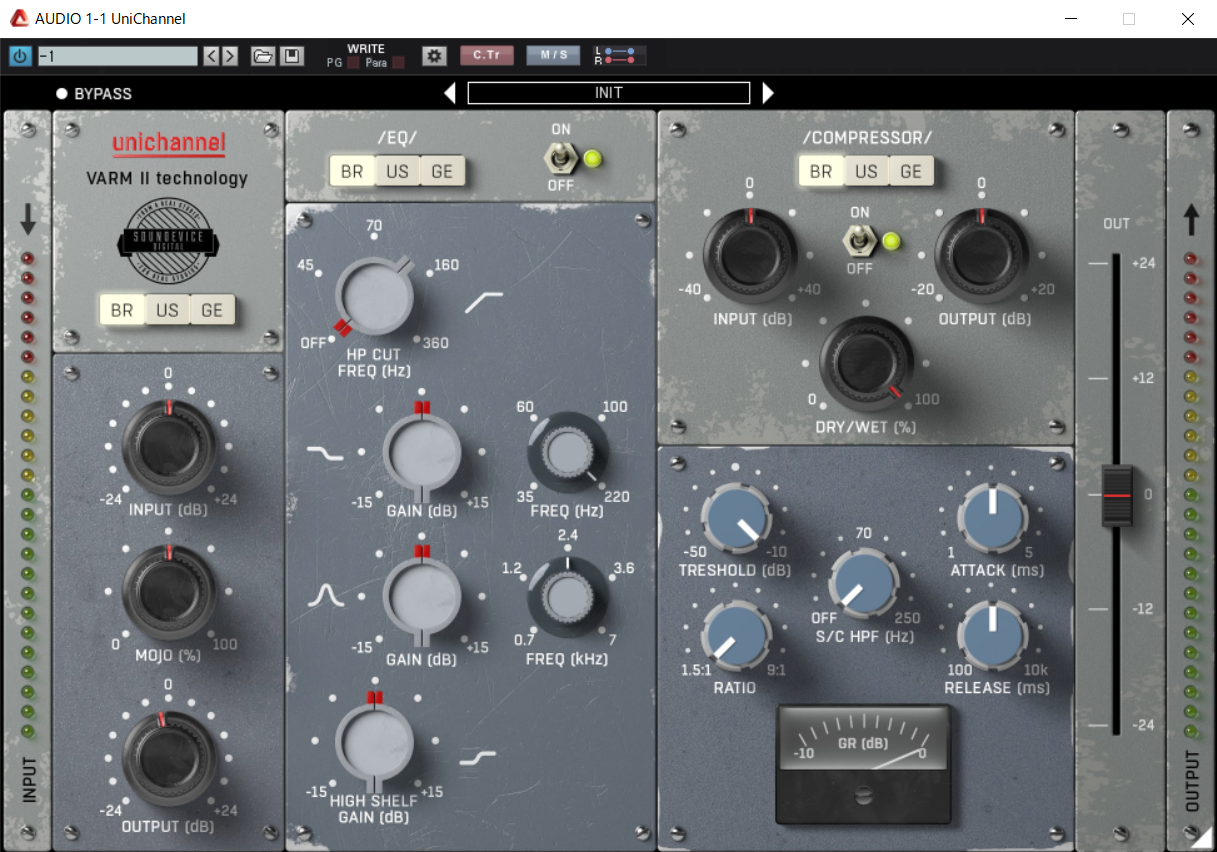
Task: Flip the Compressor ON/OFF toggle switch
Action: pyautogui.click(x=859, y=240)
